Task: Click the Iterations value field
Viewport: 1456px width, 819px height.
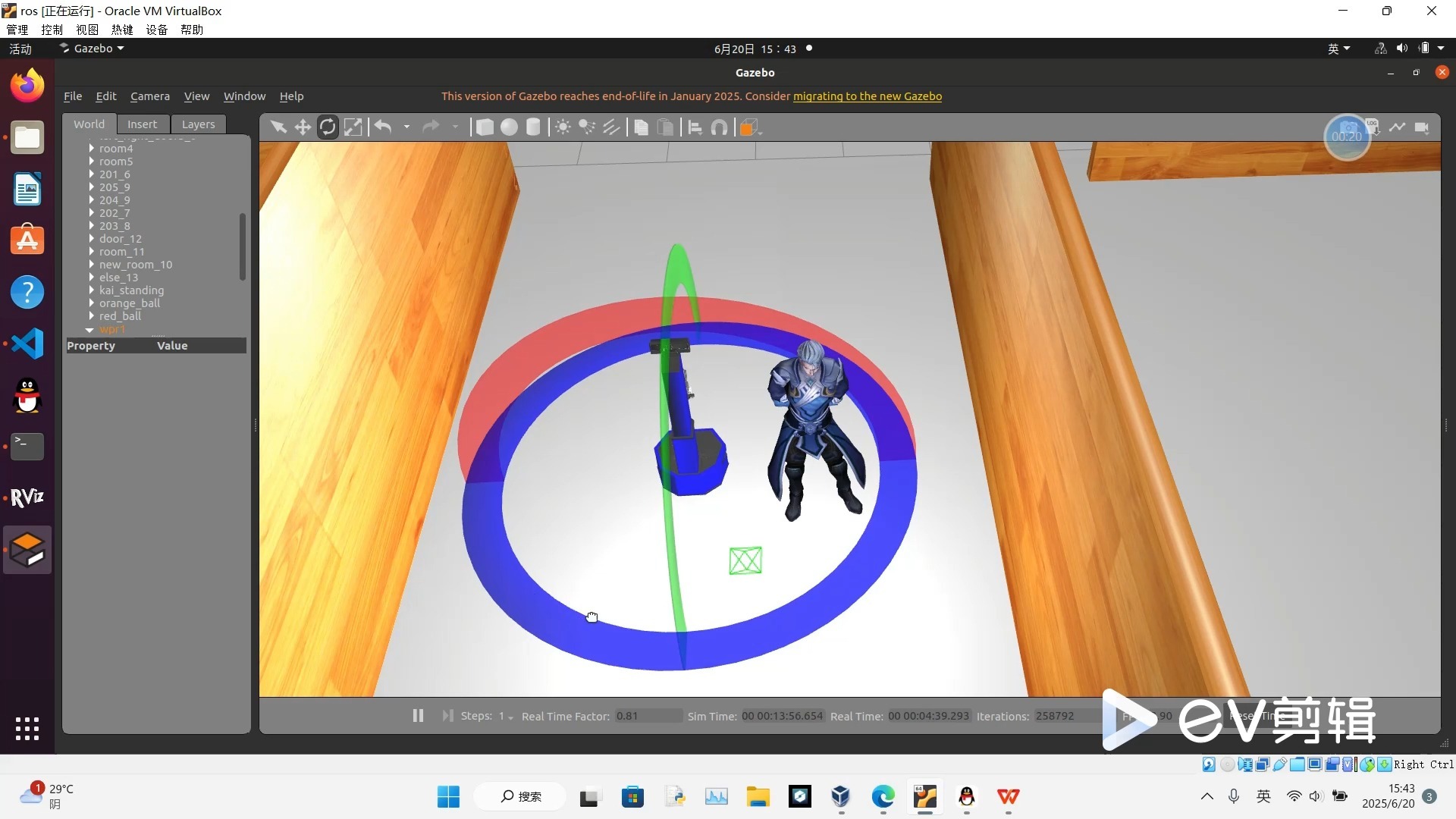Action: pyautogui.click(x=1067, y=716)
